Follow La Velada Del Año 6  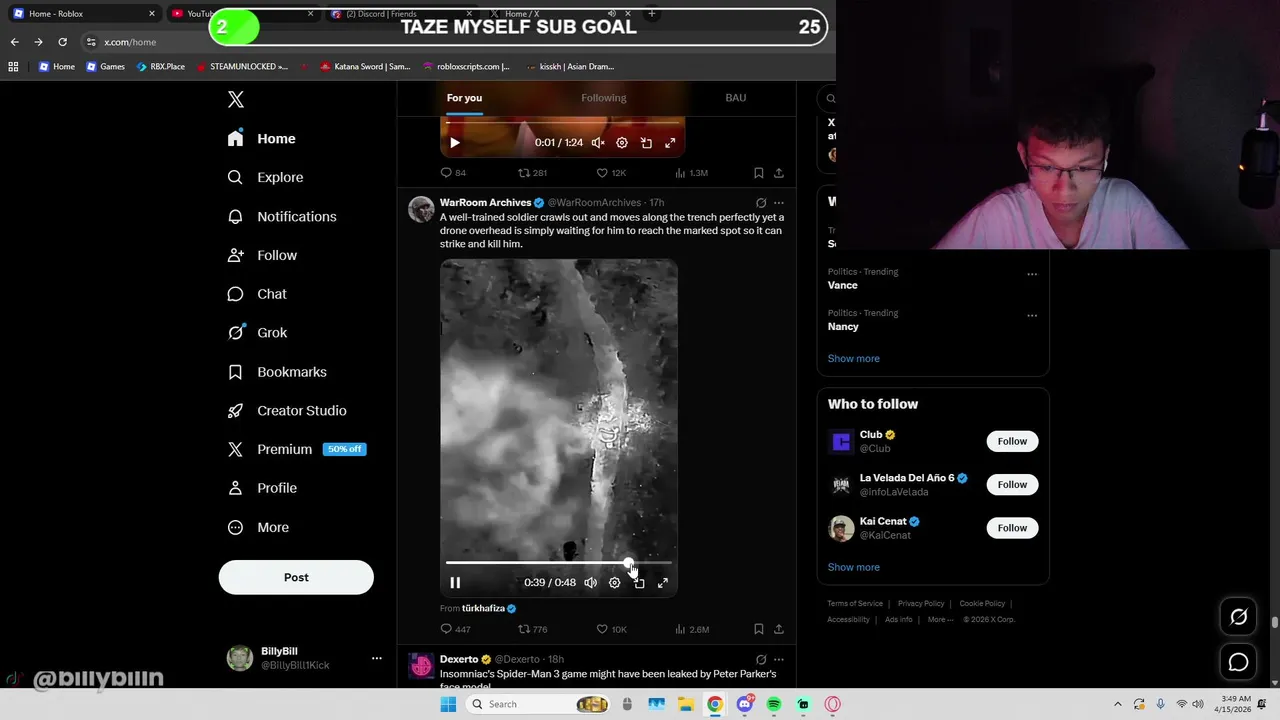pos(1012,484)
